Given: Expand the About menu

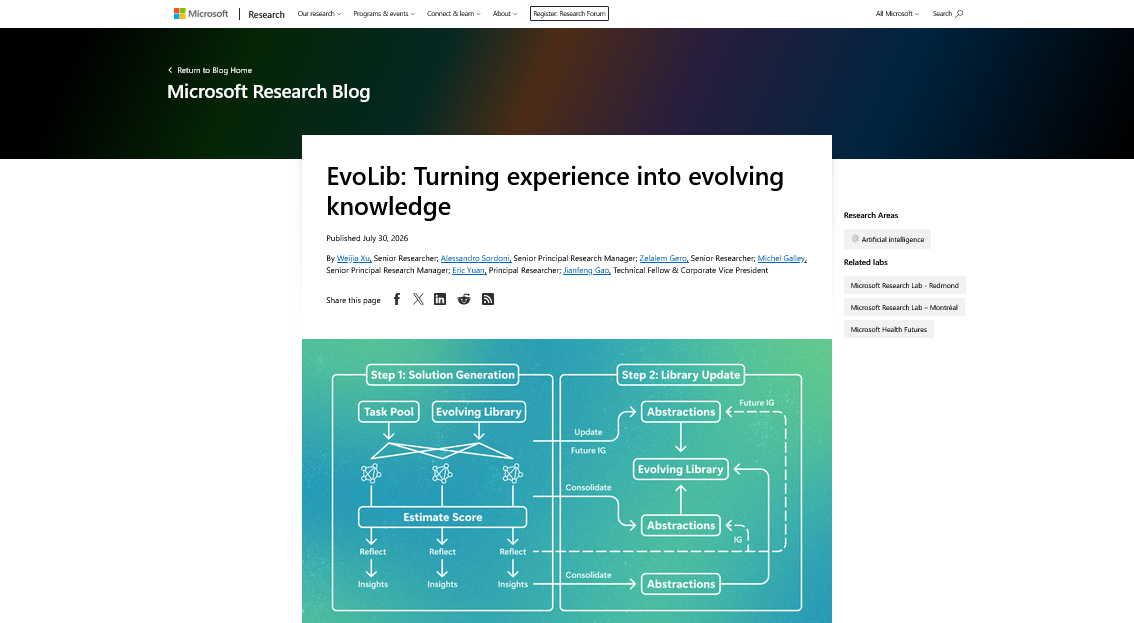Looking at the screenshot, I should click(505, 14).
